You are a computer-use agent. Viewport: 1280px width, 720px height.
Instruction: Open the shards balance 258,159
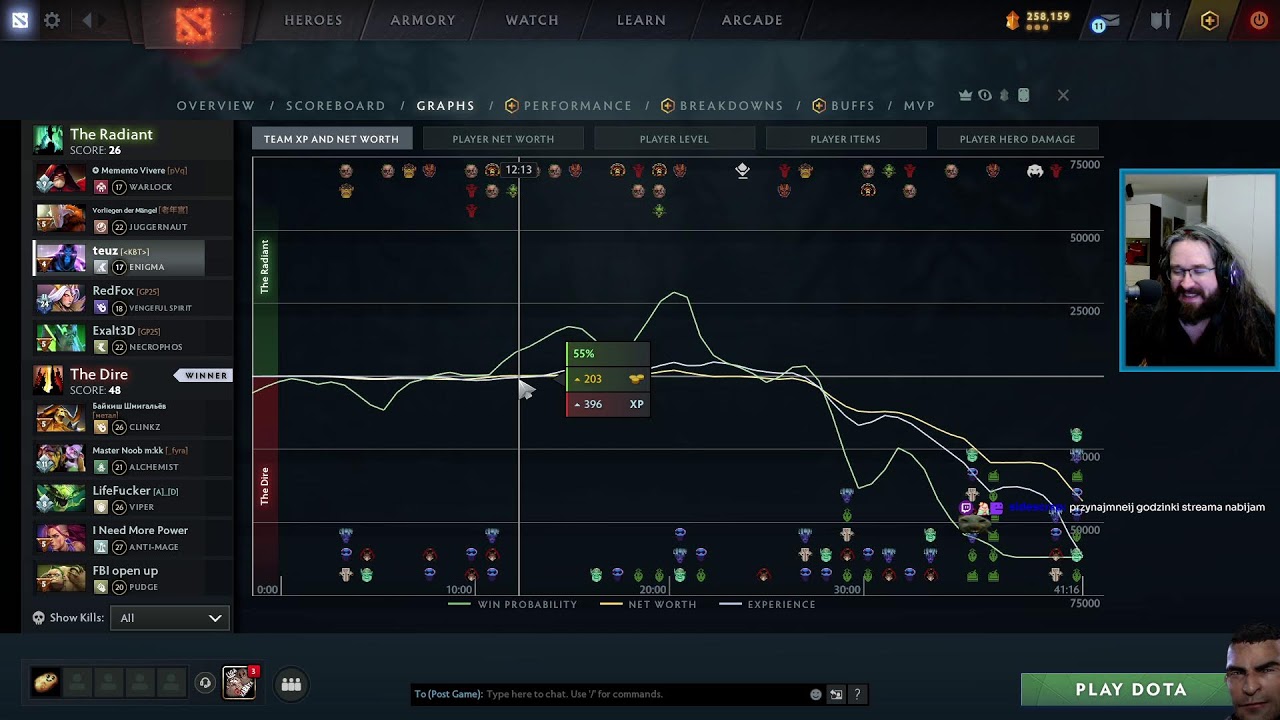point(1037,20)
